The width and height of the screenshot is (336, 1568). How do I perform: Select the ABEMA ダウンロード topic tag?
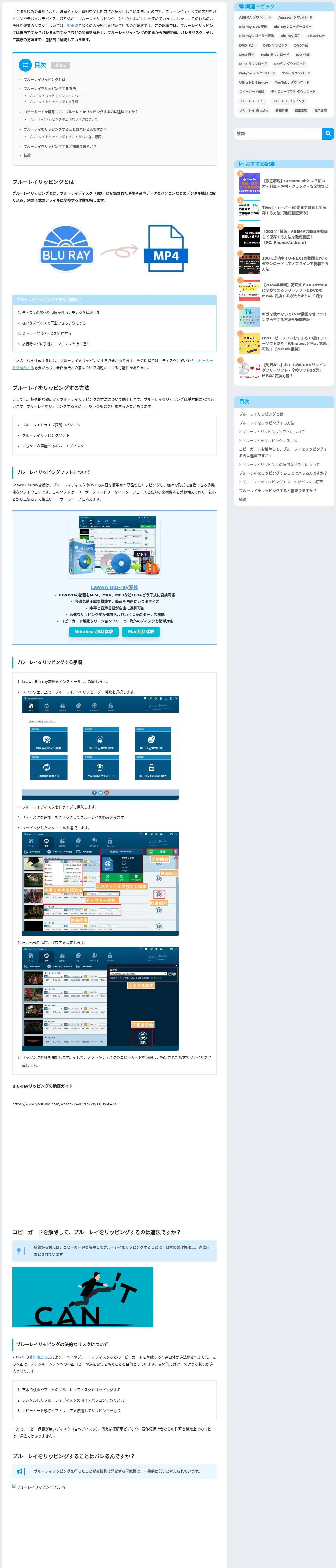[x=255, y=18]
